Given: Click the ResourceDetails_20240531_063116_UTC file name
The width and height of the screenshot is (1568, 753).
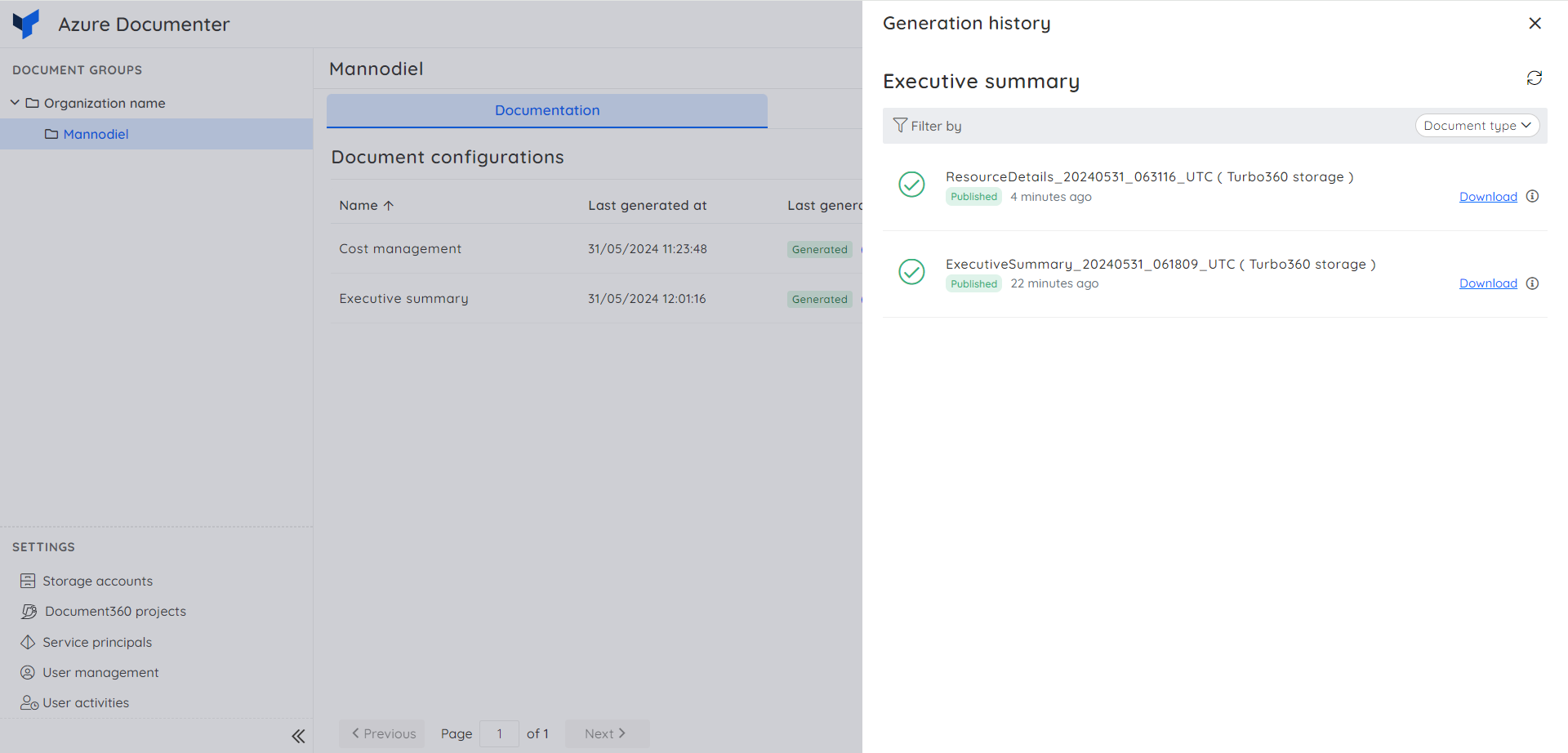Looking at the screenshot, I should tap(1079, 176).
